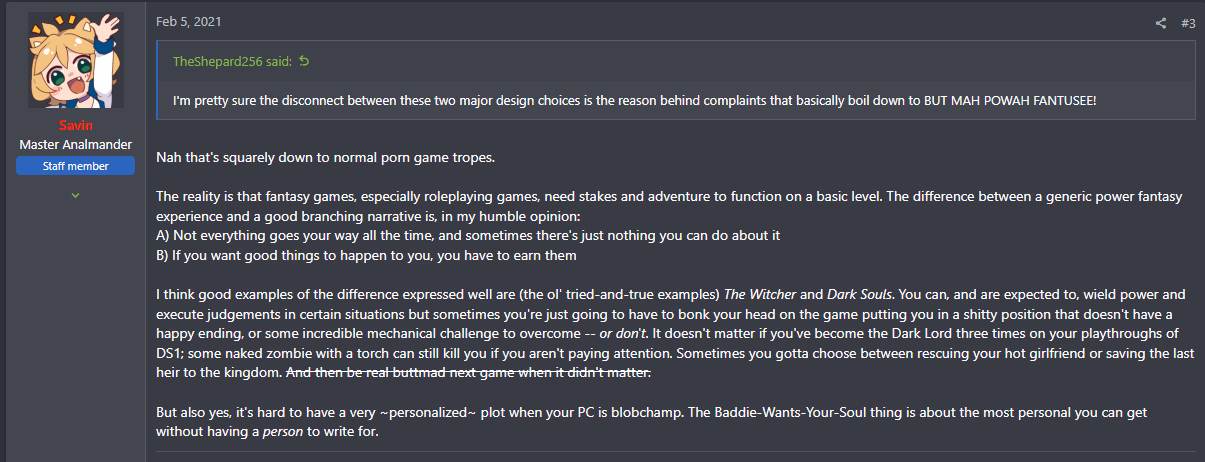
Task: Click "TheShepard256 said:" quote header
Action: click(x=233, y=62)
